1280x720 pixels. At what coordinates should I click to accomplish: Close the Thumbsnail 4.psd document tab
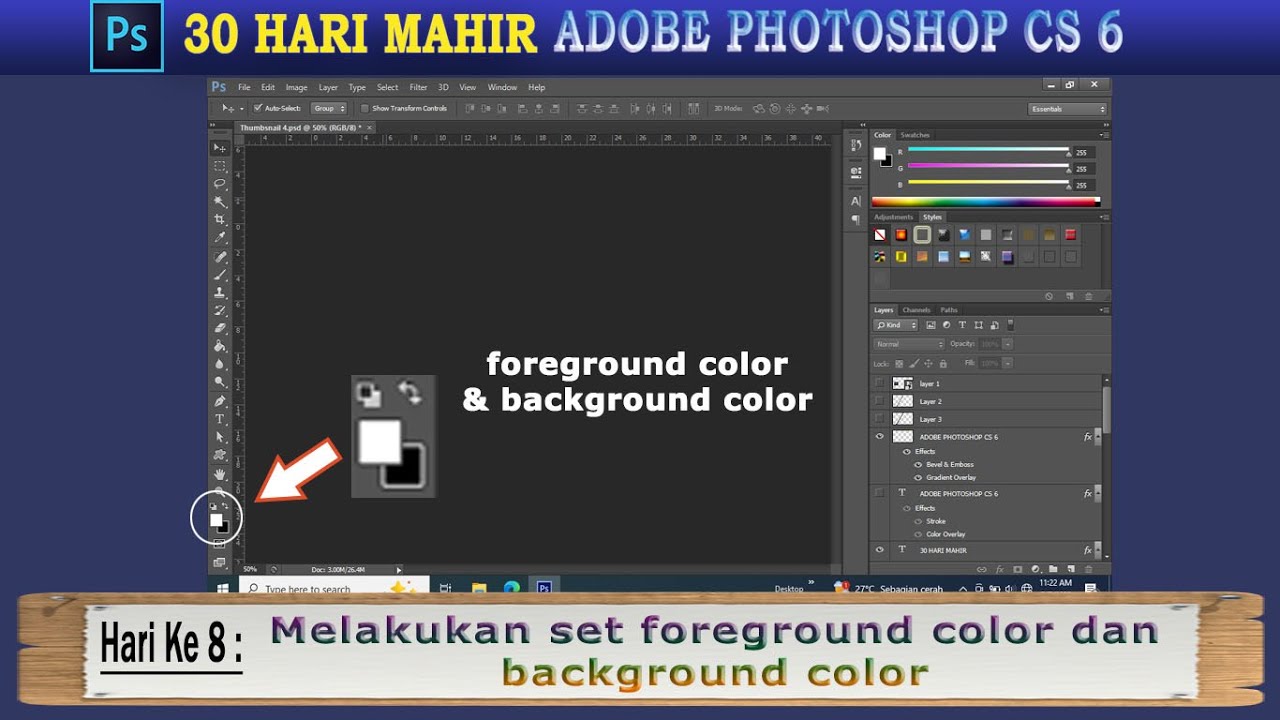click(x=370, y=128)
